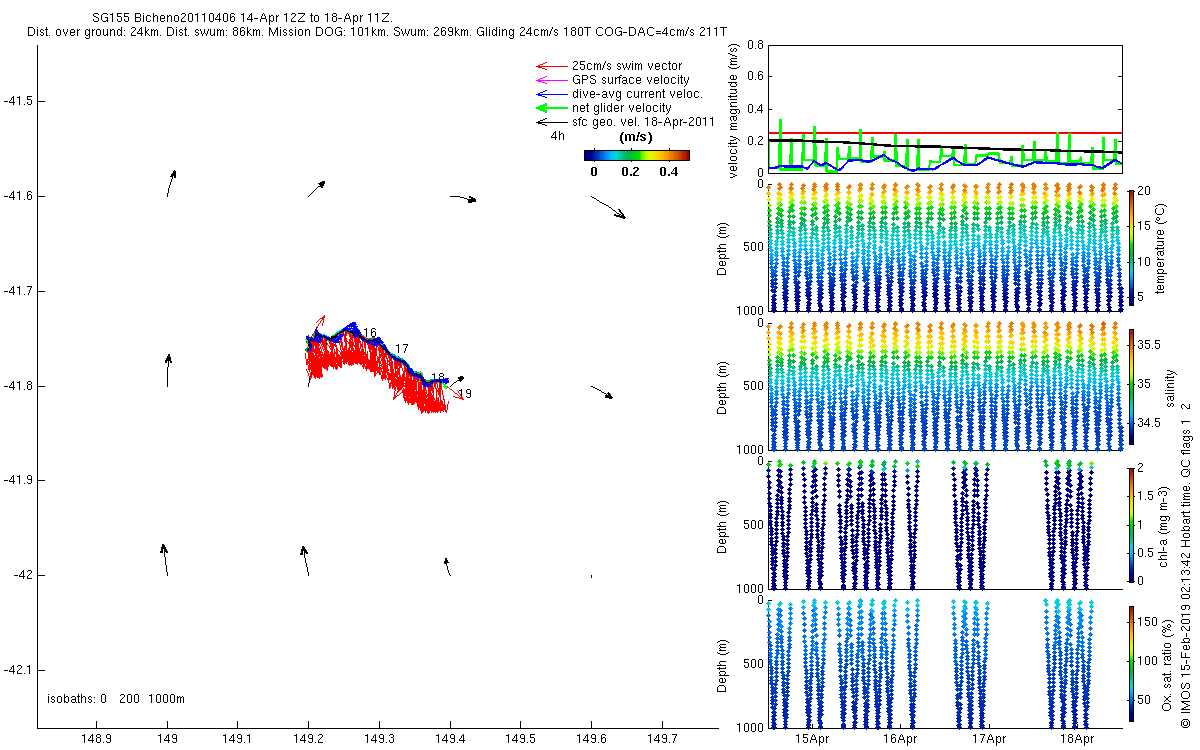Image resolution: width=1200 pixels, height=750 pixels.
Task: Click the red swim vector legend arrow
Action: point(551,66)
